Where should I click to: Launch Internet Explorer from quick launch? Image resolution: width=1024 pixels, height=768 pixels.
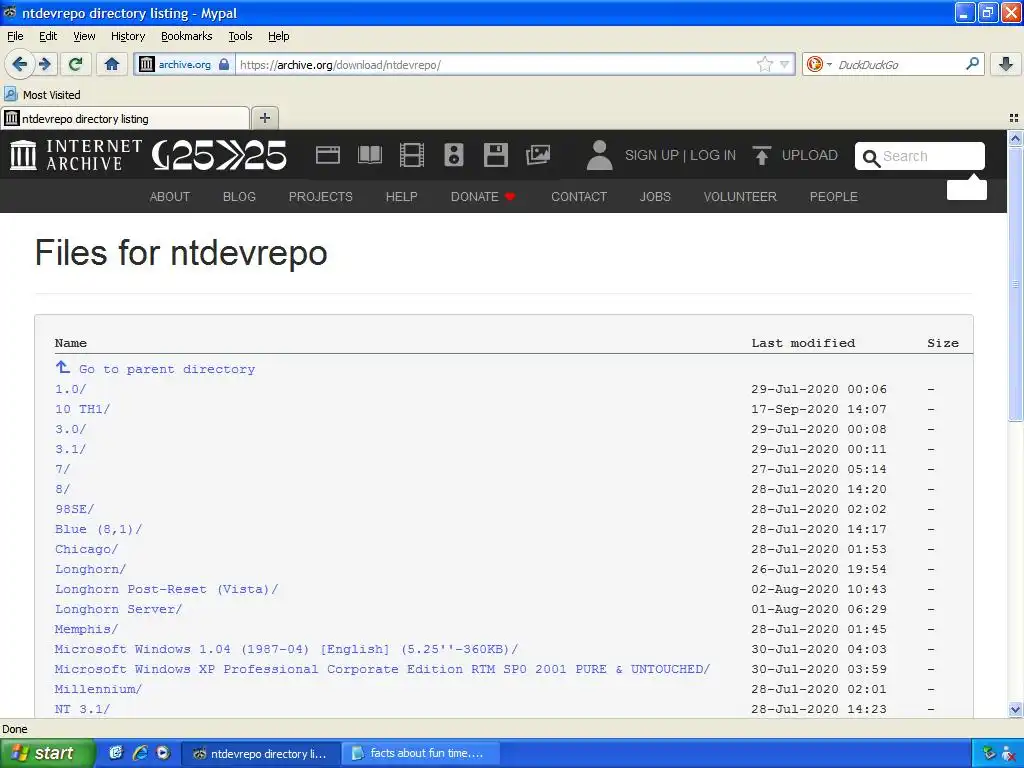click(x=140, y=753)
